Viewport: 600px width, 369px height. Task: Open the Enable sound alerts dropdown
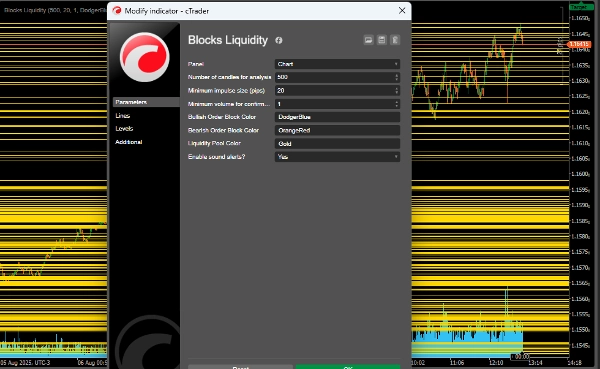[338, 157]
